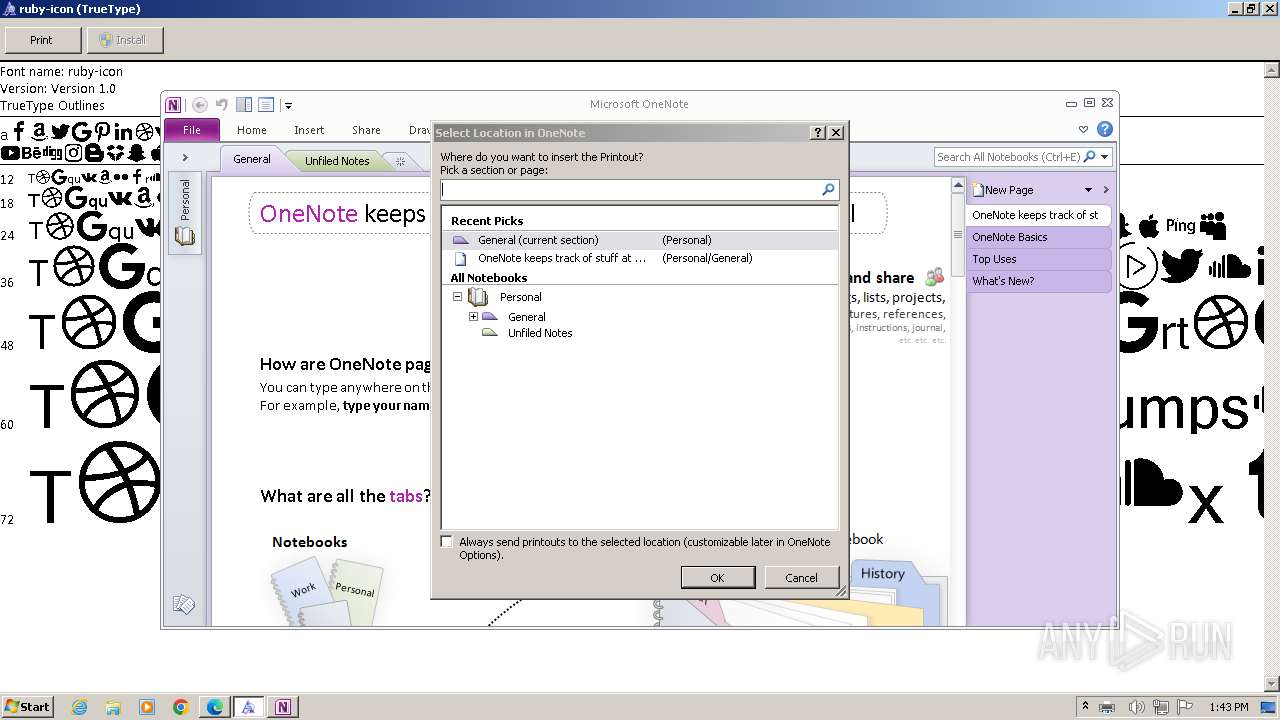
Task: Click the Action Center flag tray icon
Action: click(1185, 707)
